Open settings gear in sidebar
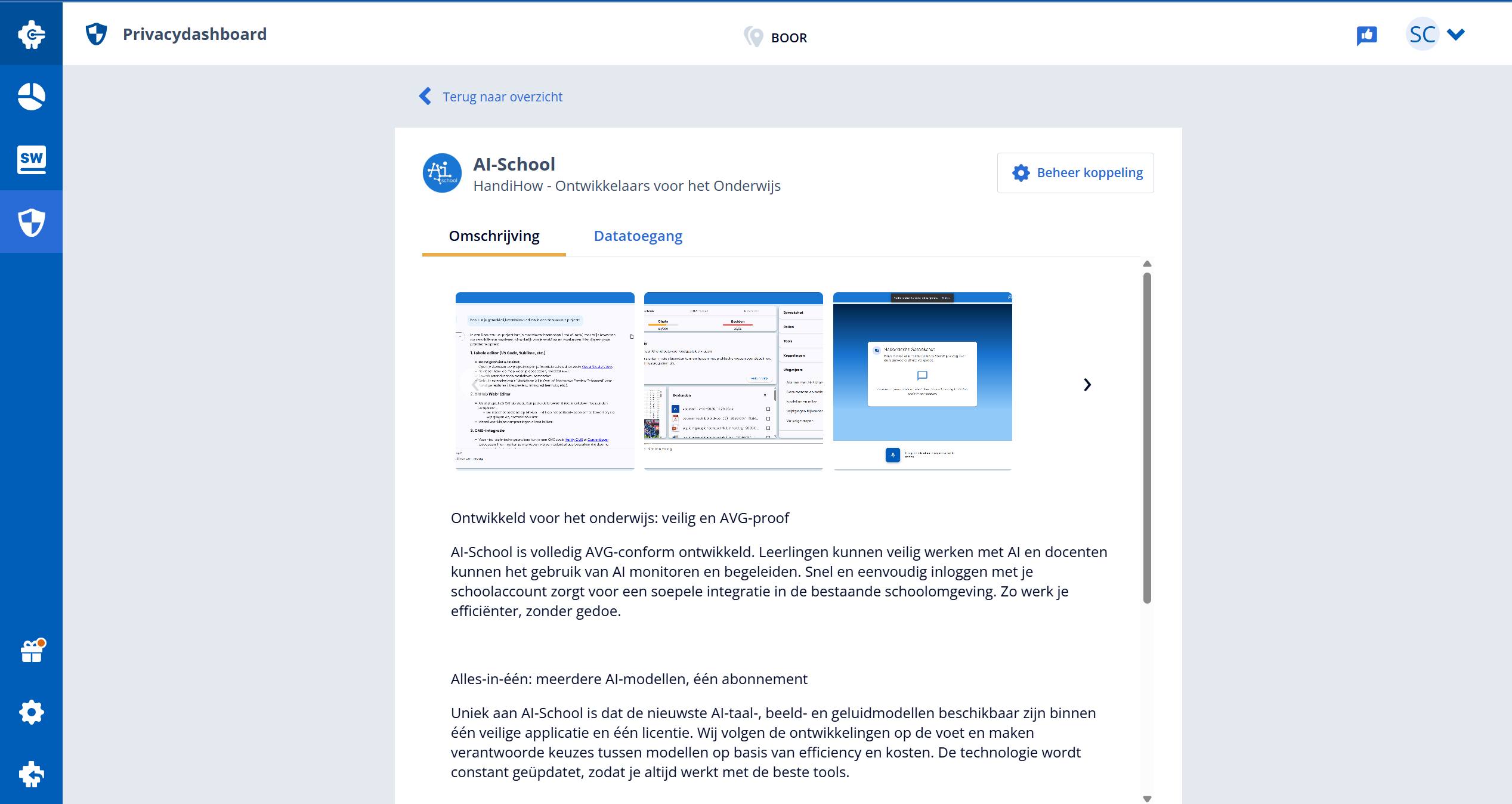1512x804 pixels. [31, 712]
